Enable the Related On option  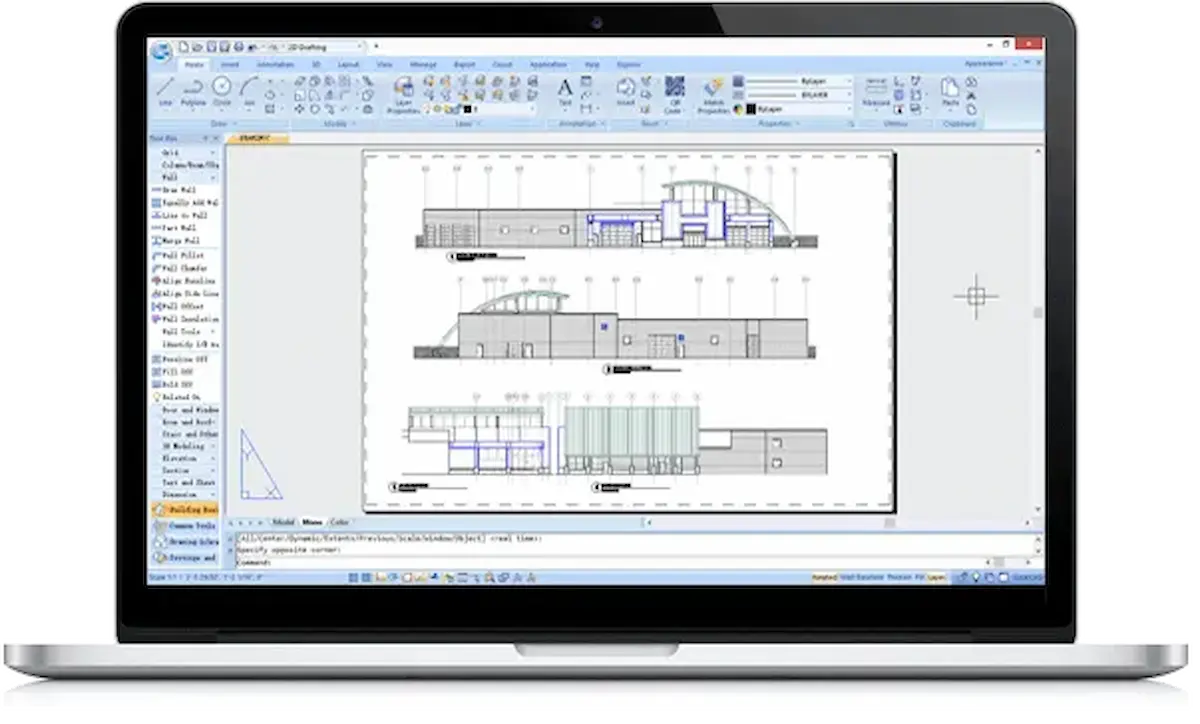pyautogui.click(x=178, y=398)
